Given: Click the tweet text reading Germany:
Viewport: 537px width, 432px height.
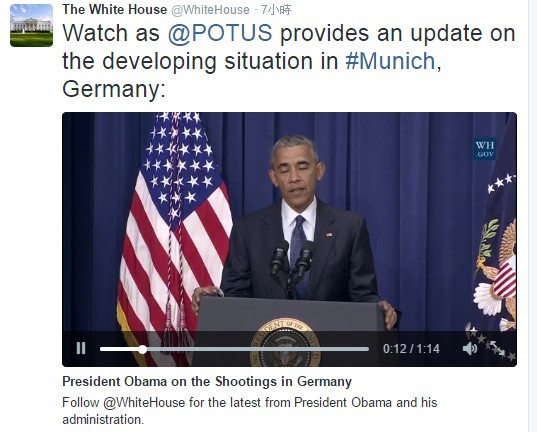Looking at the screenshot, I should [x=114, y=89].
